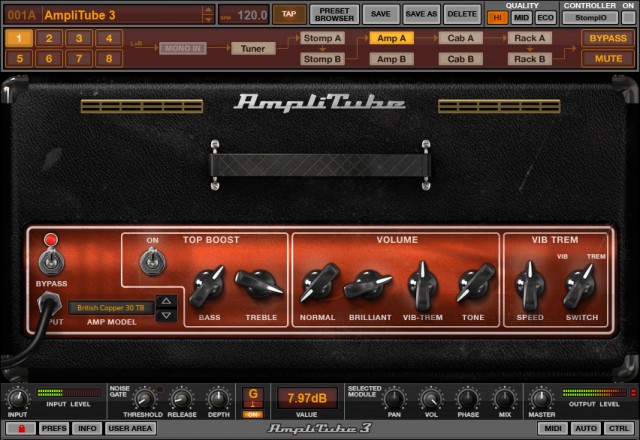
Task: Open the Preset Browser
Action: (334, 14)
